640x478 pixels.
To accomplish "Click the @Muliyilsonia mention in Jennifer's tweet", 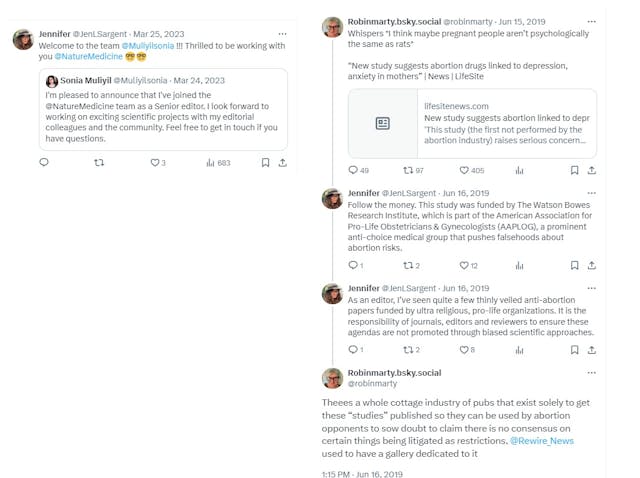I will coord(148,46).
